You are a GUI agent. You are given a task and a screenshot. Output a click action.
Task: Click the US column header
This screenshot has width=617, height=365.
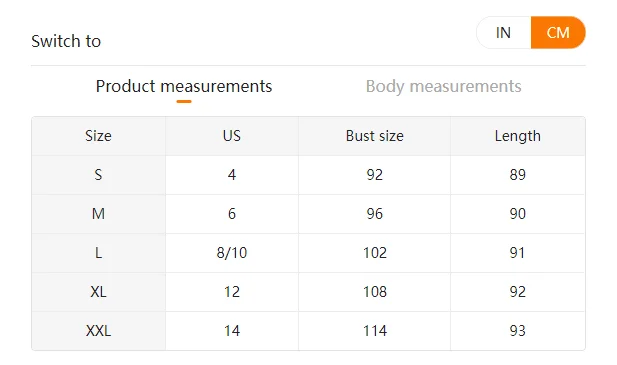point(232,136)
